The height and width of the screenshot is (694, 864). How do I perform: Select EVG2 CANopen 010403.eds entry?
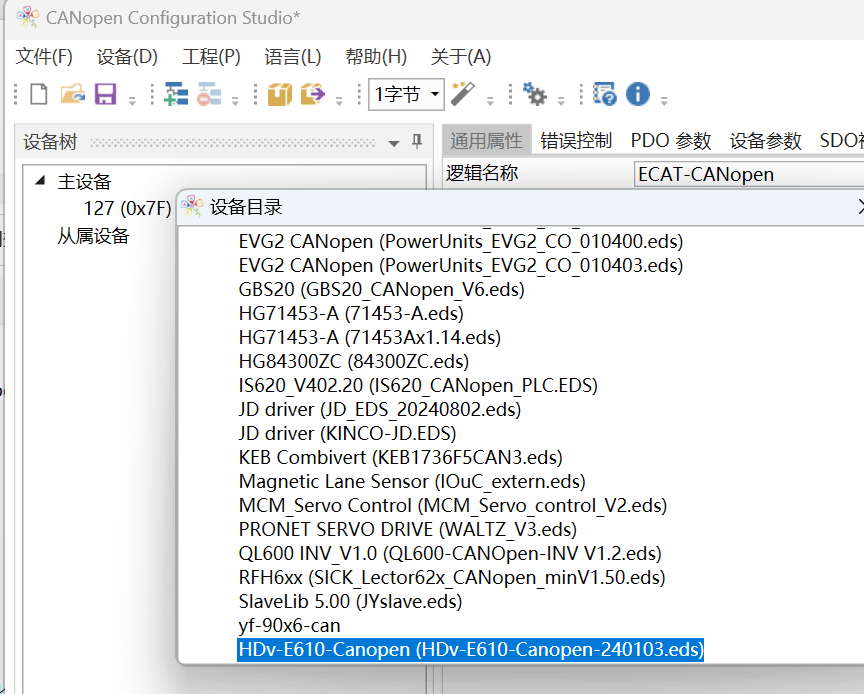[x=461, y=266]
